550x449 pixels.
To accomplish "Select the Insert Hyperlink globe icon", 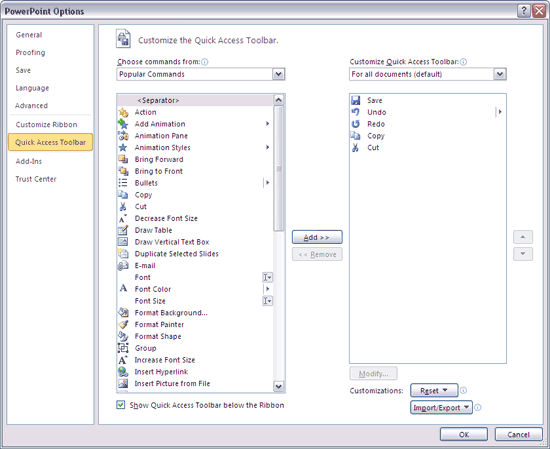I will 123,372.
